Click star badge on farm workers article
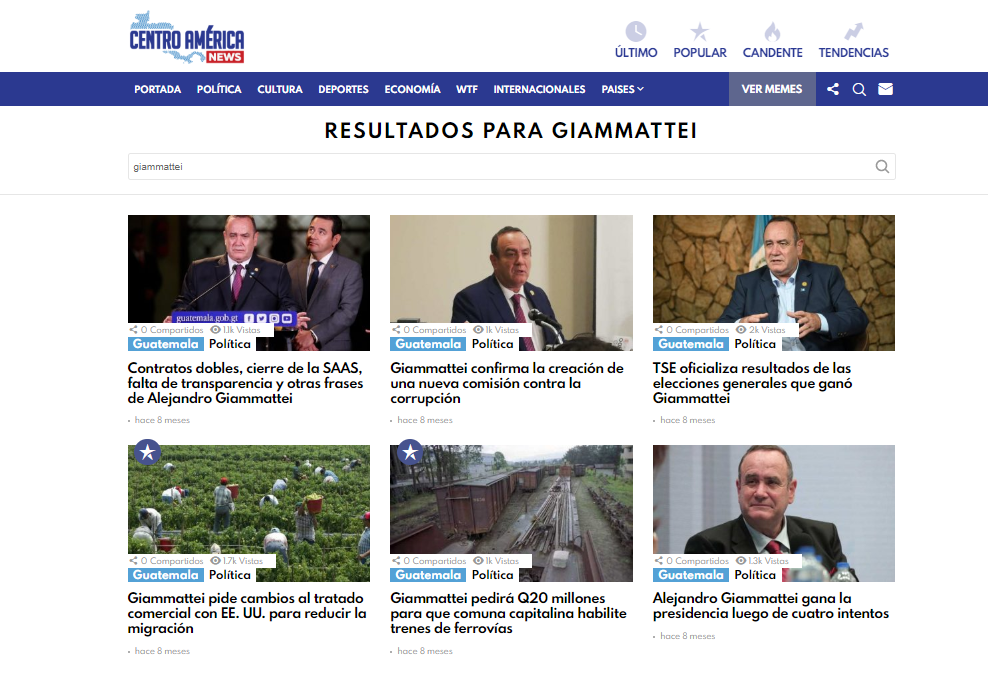Image resolution: width=988 pixels, height=688 pixels. click(x=147, y=452)
